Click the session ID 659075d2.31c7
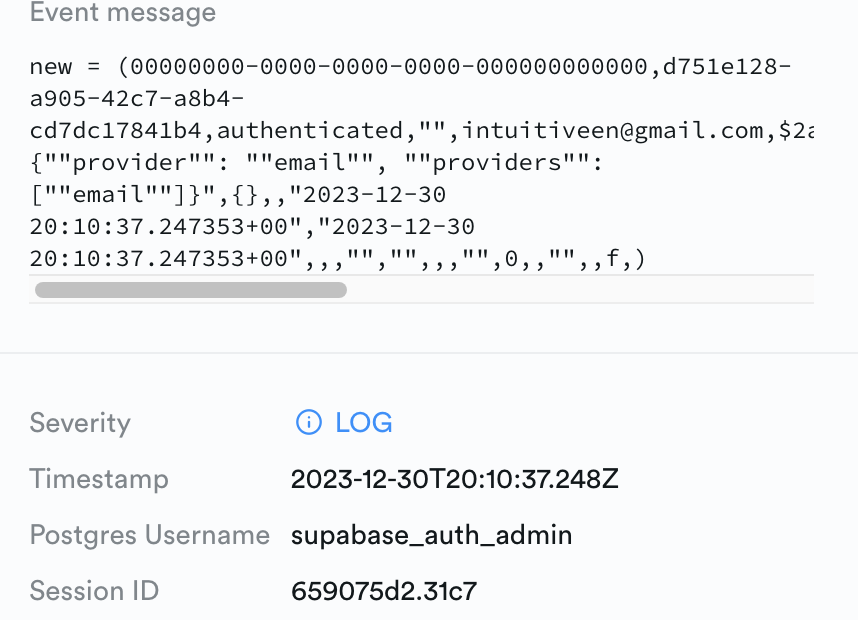The image size is (858, 620). [384, 591]
